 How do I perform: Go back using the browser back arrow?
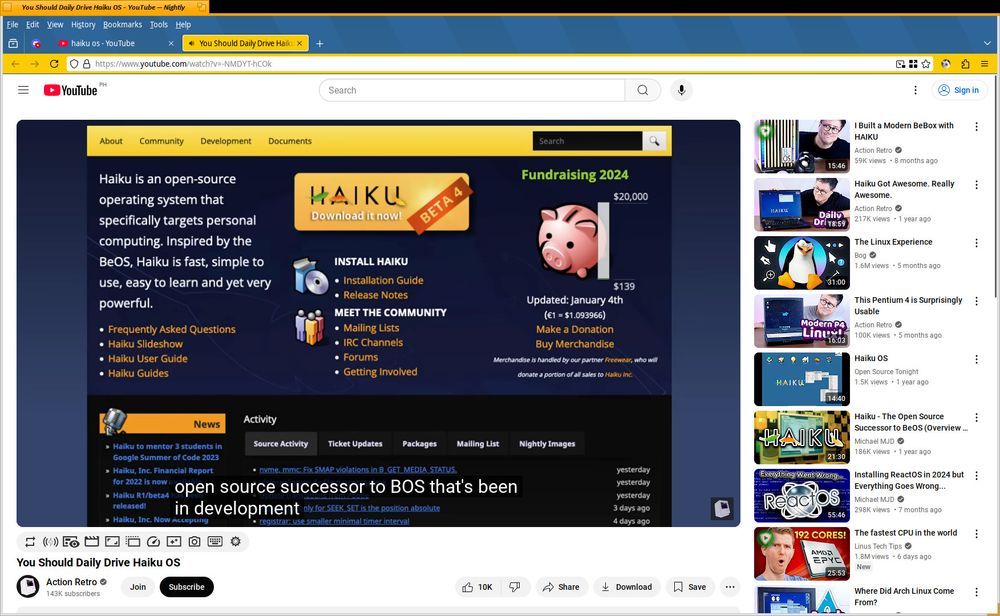pos(15,64)
